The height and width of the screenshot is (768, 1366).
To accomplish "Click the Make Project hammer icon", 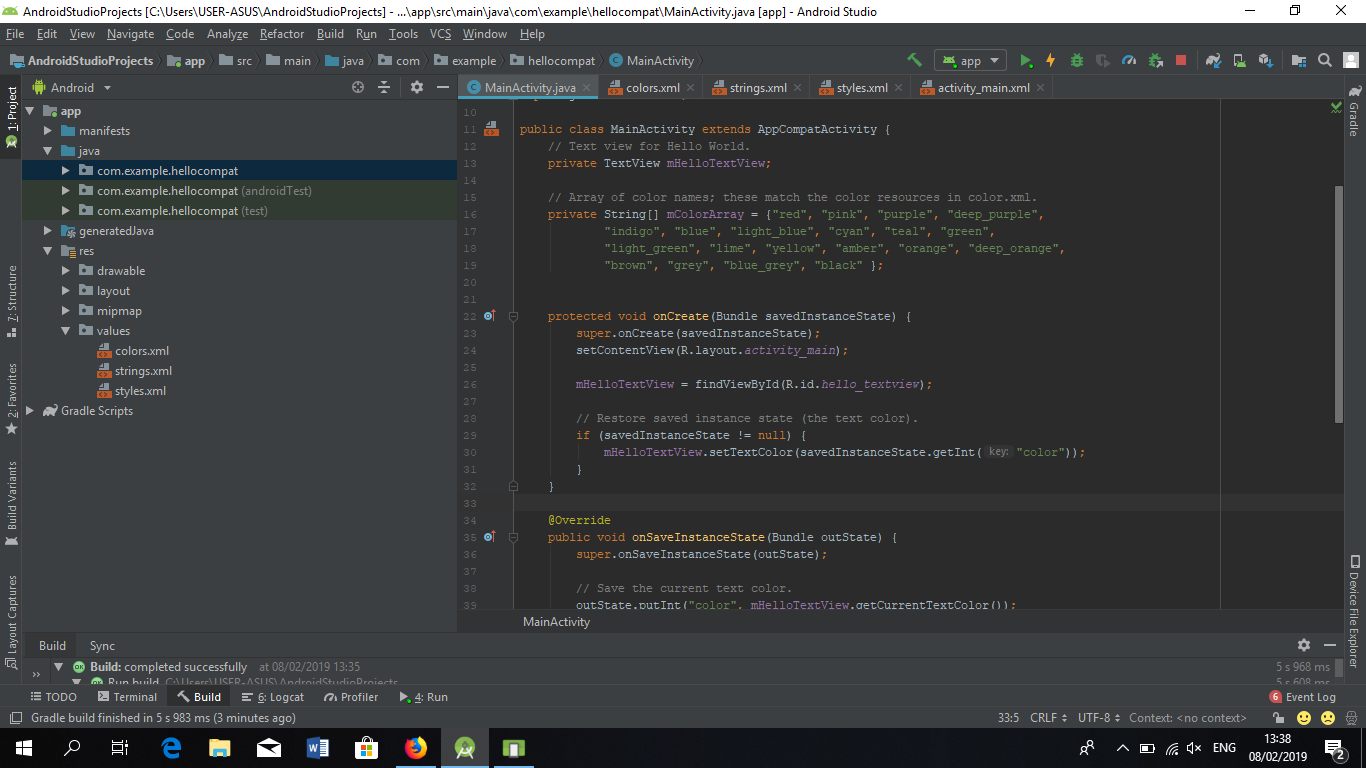I will [914, 60].
